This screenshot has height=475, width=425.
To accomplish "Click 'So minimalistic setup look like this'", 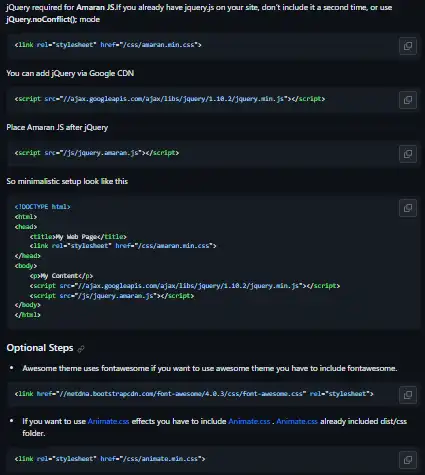I will point(67,181).
